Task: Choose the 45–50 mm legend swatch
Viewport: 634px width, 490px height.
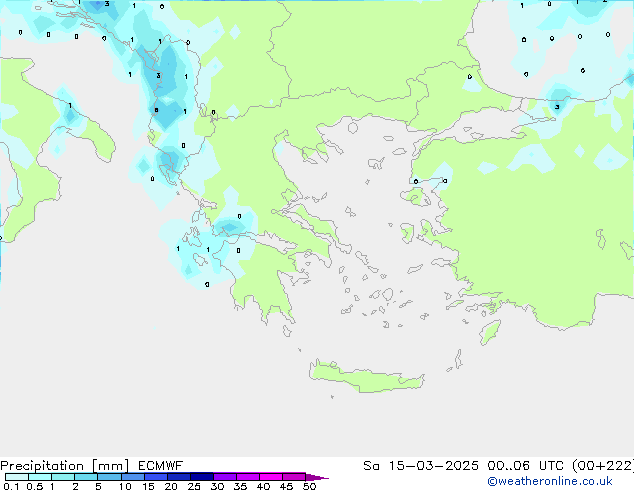Action: [x=294, y=477]
